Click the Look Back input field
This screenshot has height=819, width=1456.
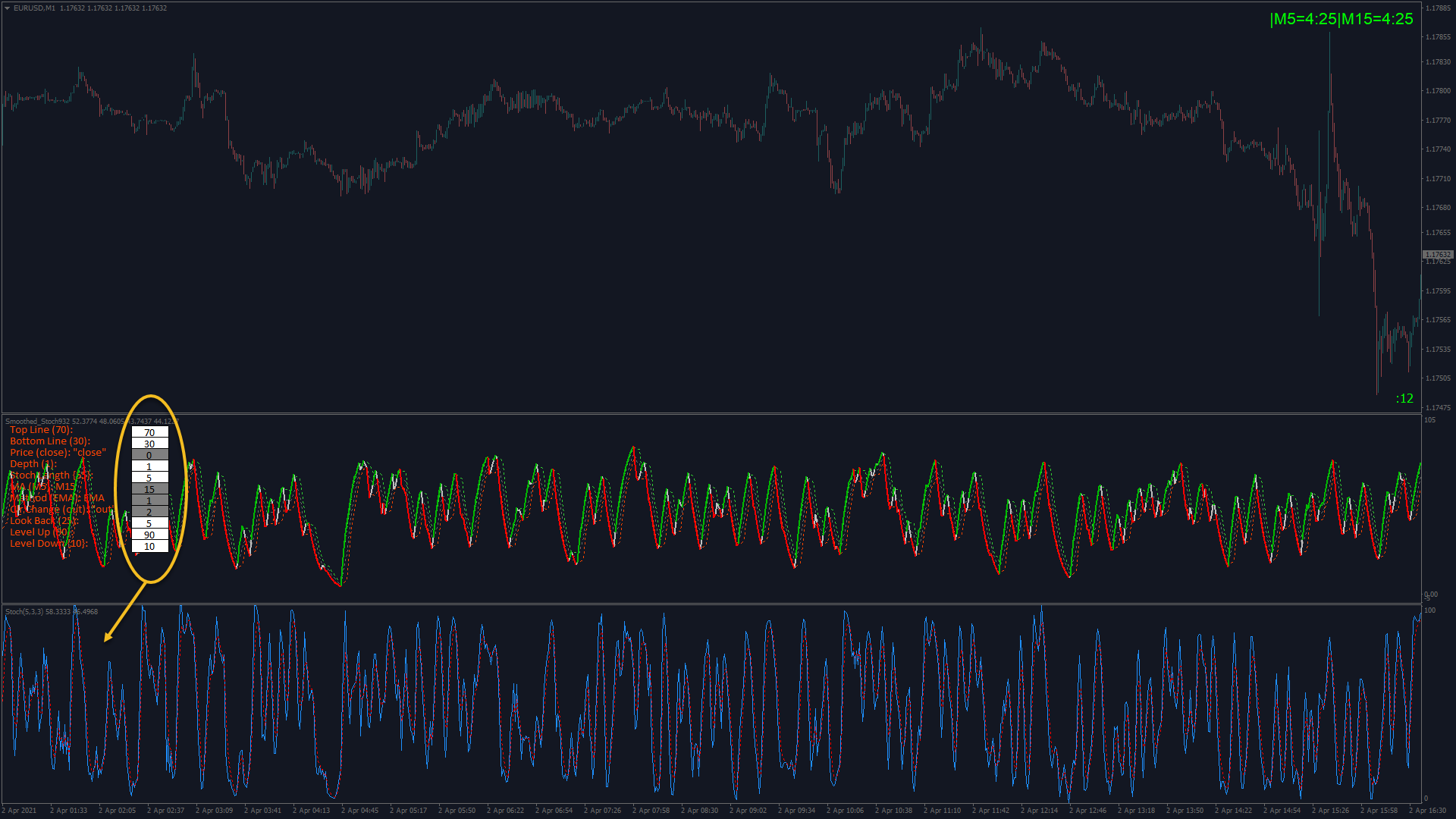[149, 523]
